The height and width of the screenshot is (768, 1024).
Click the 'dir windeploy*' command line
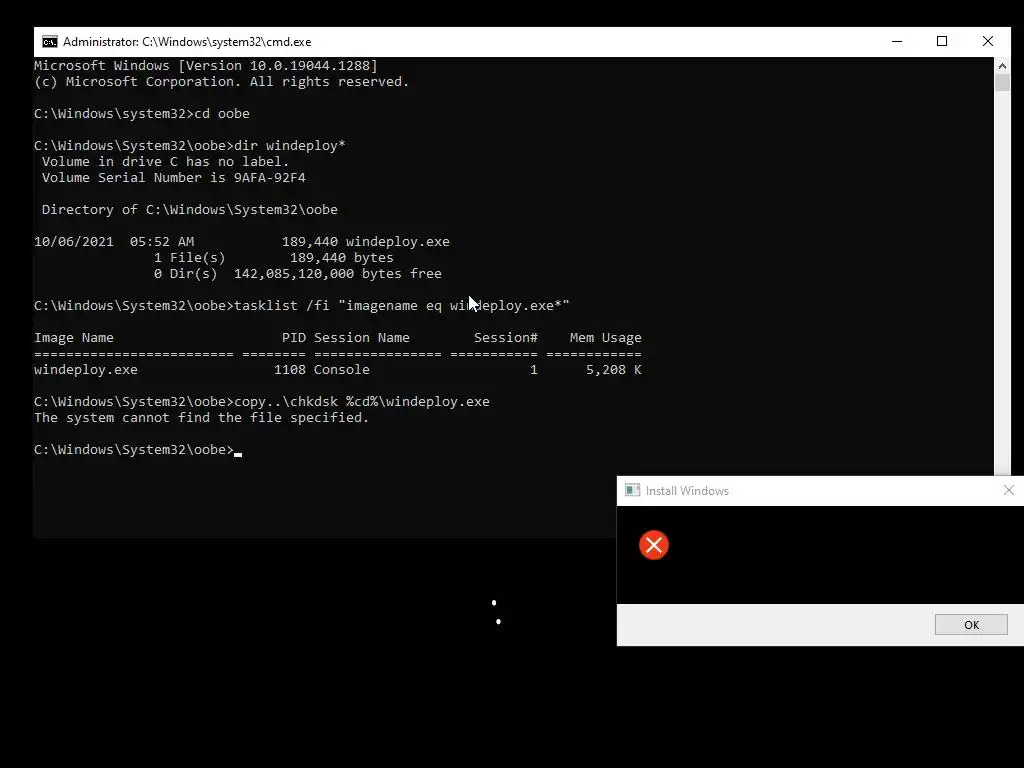coord(189,146)
